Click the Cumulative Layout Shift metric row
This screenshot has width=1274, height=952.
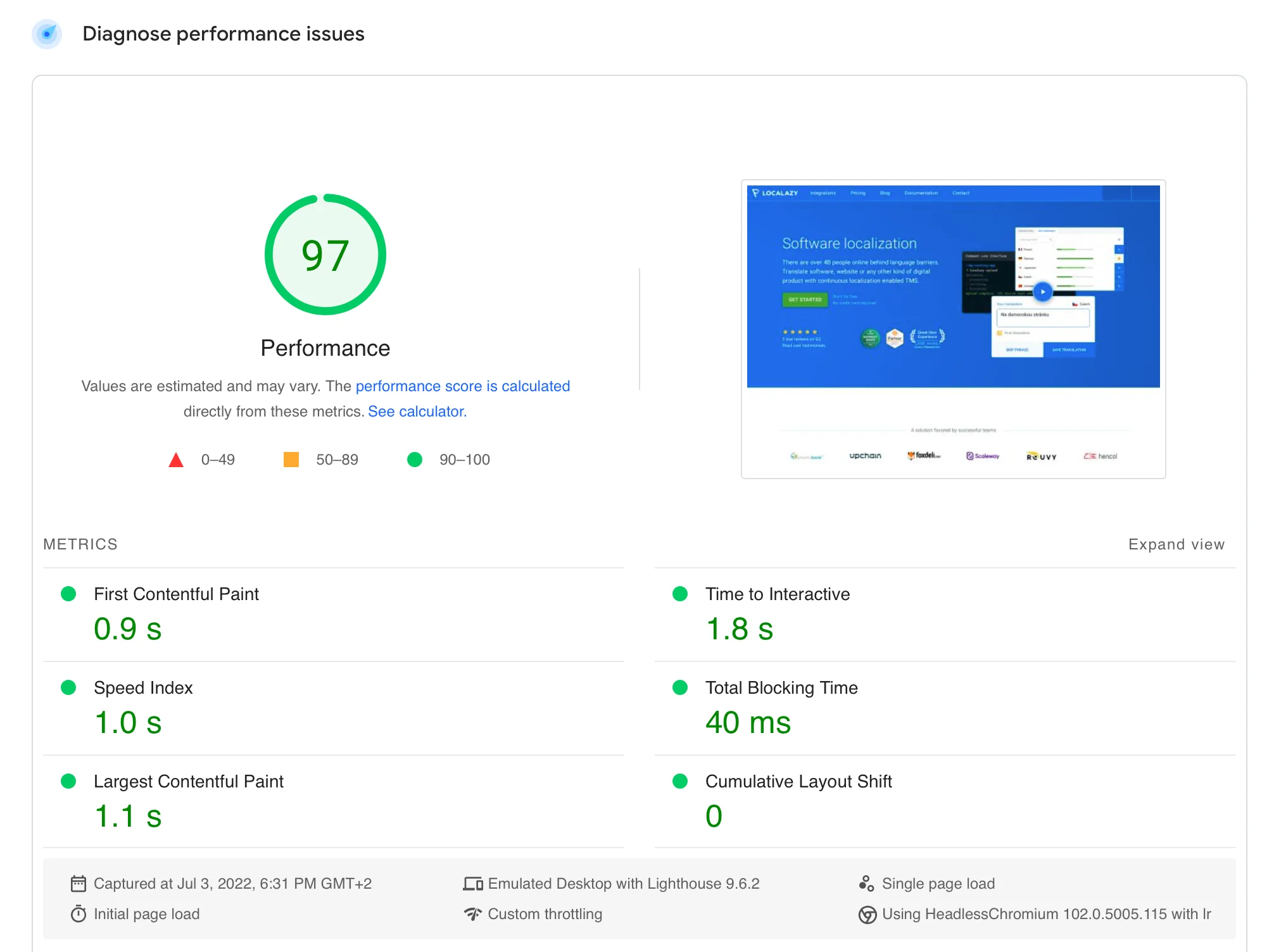[798, 782]
